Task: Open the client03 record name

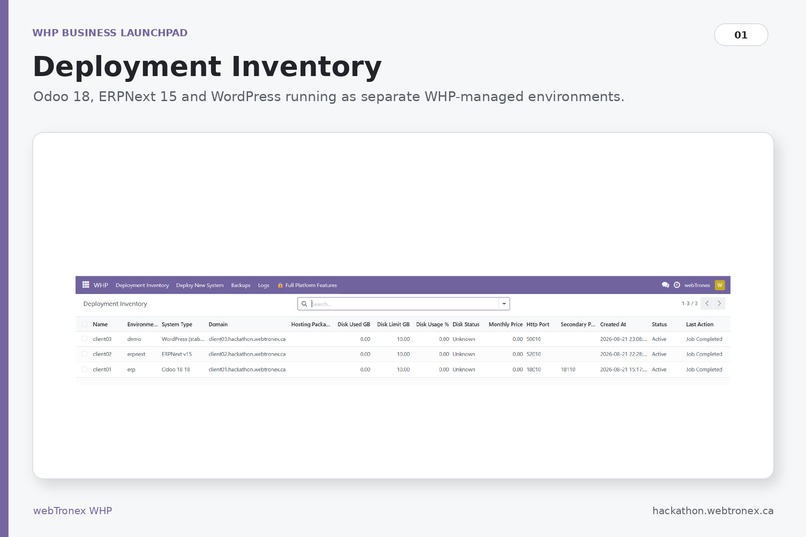Action: pyautogui.click(x=102, y=339)
